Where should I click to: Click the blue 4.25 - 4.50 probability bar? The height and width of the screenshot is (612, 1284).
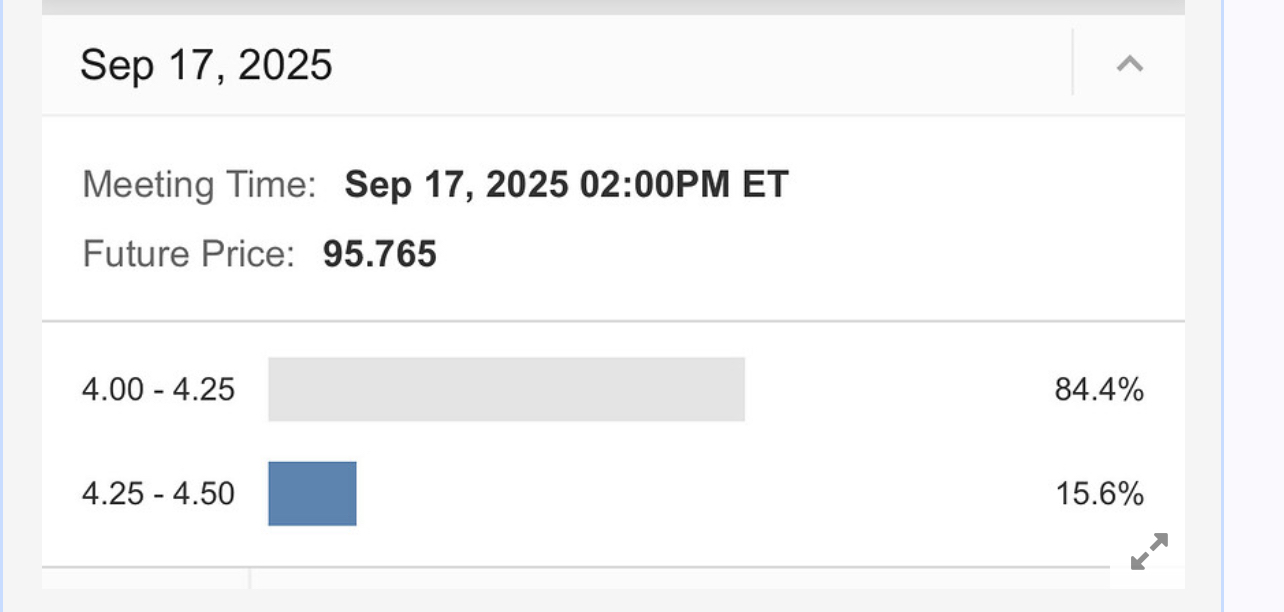tap(312, 493)
